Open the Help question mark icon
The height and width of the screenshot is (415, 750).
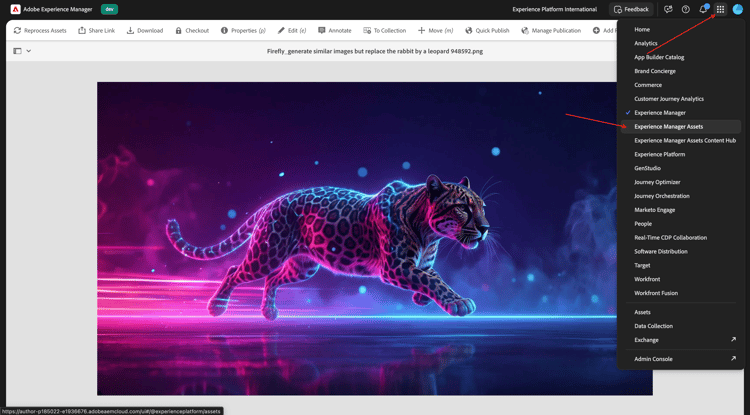pyautogui.click(x=685, y=9)
